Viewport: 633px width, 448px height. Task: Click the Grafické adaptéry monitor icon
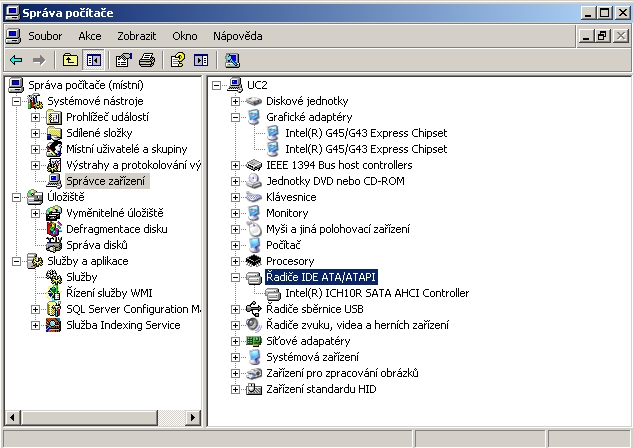(254, 117)
